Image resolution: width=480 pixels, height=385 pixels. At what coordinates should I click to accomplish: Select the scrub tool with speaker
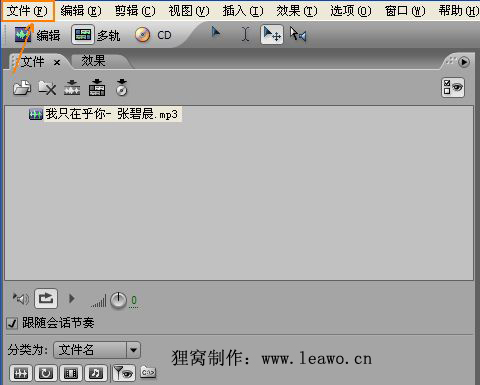coord(298,34)
